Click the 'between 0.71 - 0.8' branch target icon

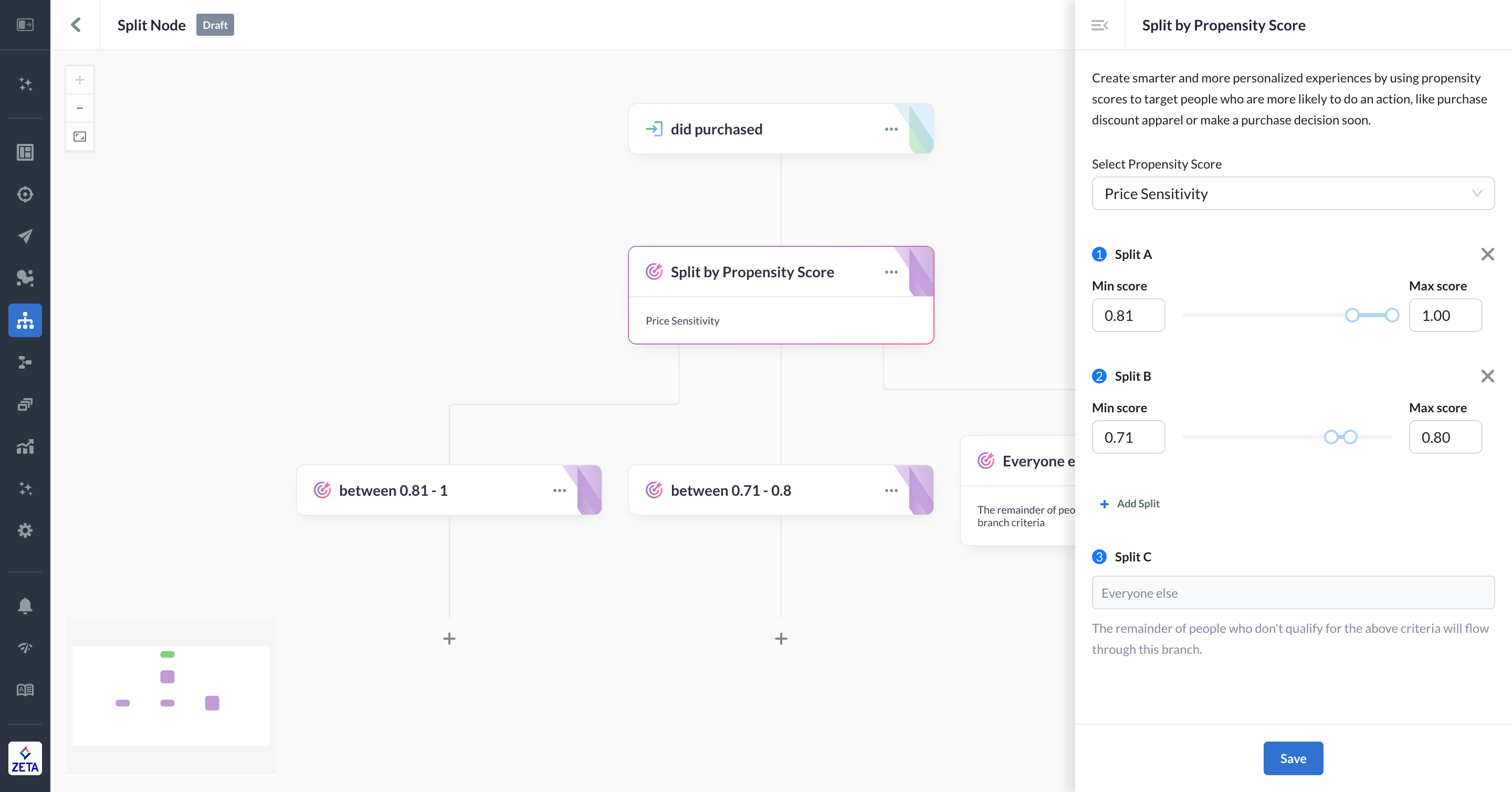coord(654,490)
